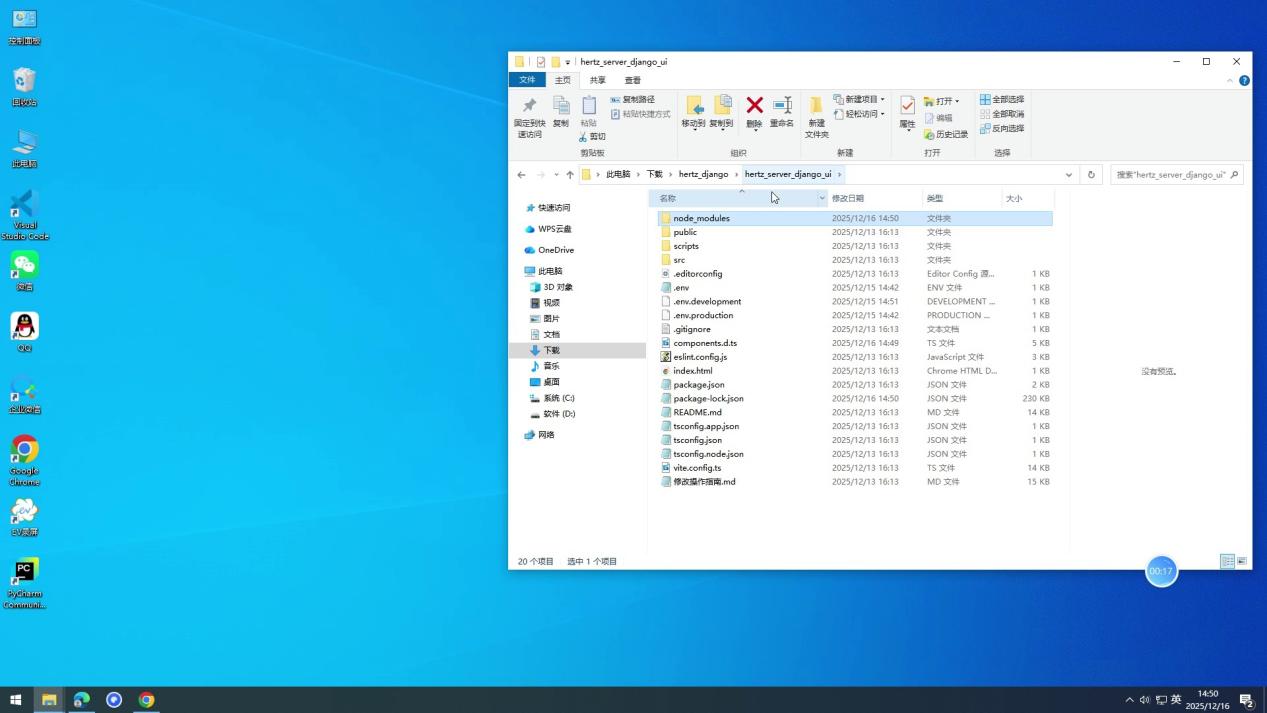1267x713 pixels.
Task: Click the Pin to Quick Access icon
Action: [x=529, y=107]
